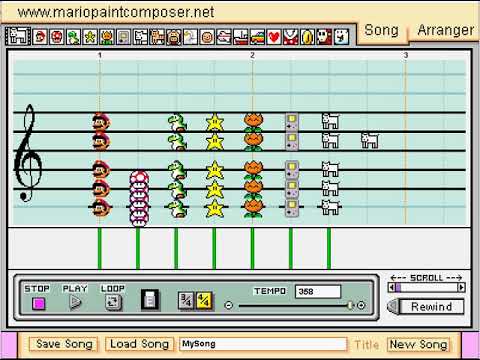Click the tempo value field showing 358
The height and width of the screenshot is (360, 480).
(318, 292)
